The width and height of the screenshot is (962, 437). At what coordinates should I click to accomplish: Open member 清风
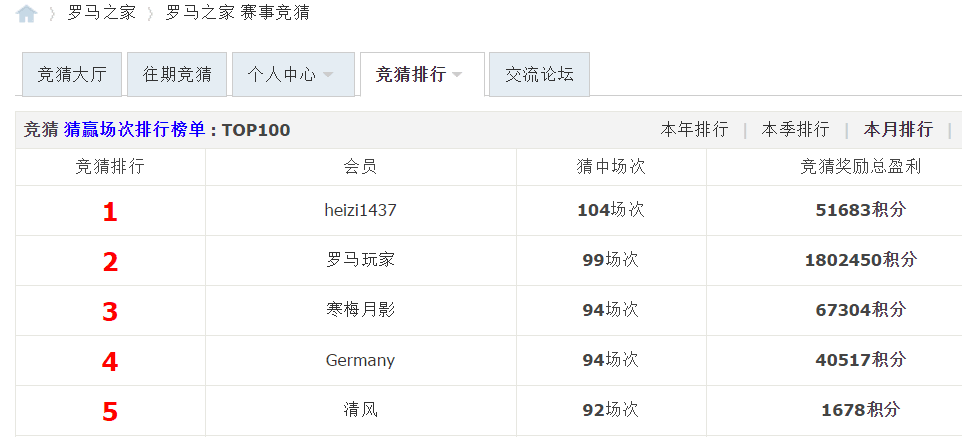tap(360, 409)
